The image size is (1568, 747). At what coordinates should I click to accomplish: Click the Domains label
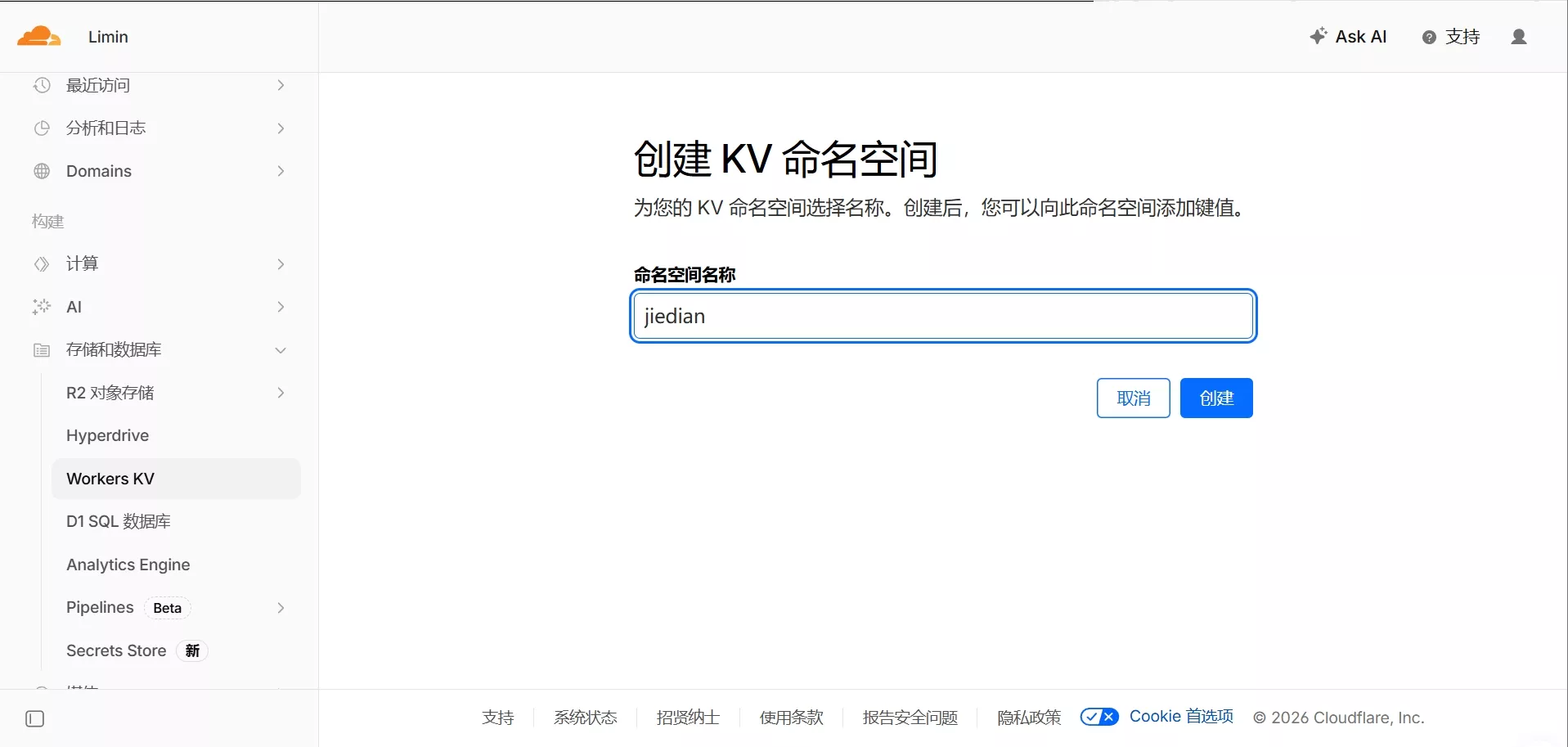99,171
